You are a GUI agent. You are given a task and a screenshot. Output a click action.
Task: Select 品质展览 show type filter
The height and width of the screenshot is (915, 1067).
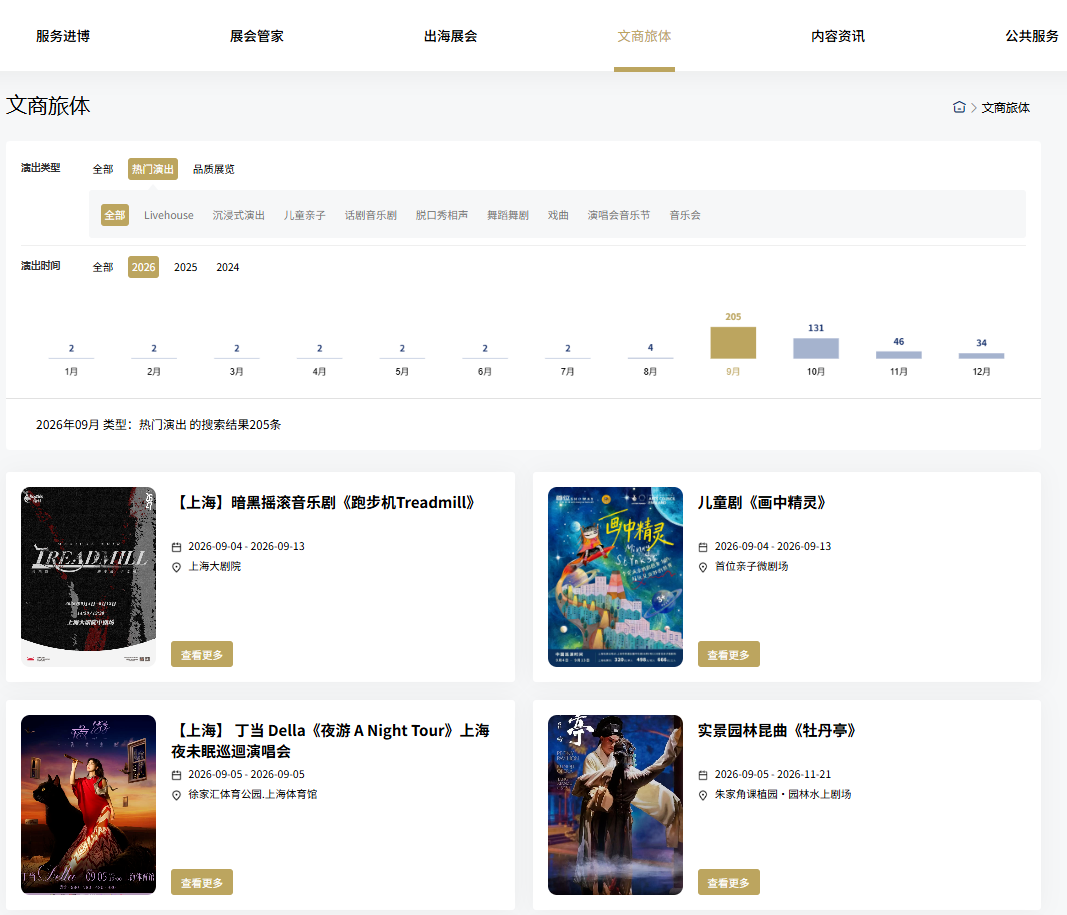pyautogui.click(x=214, y=169)
